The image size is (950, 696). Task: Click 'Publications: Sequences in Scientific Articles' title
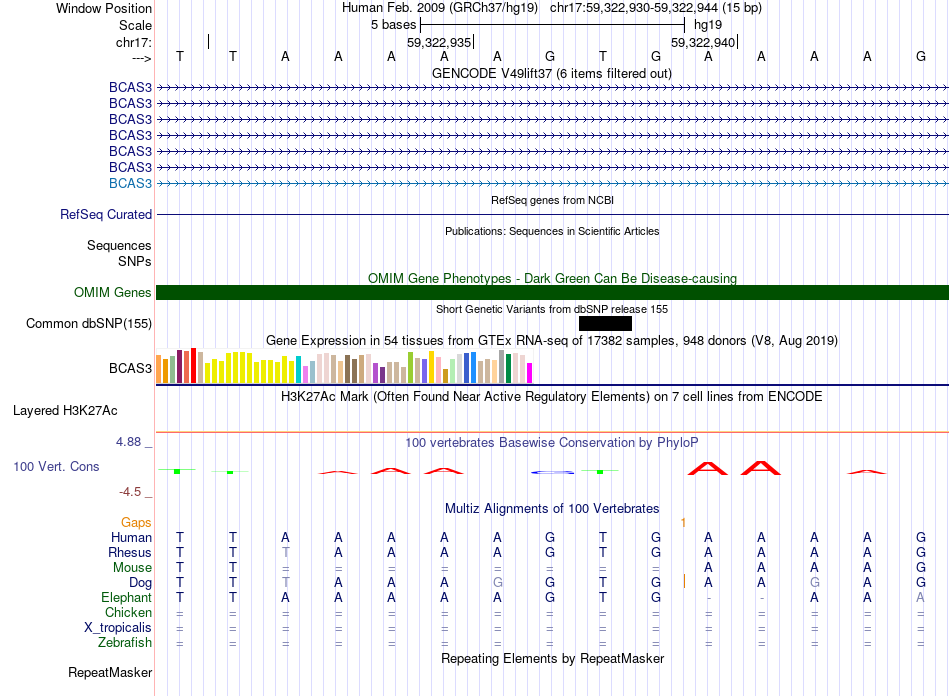point(552,231)
